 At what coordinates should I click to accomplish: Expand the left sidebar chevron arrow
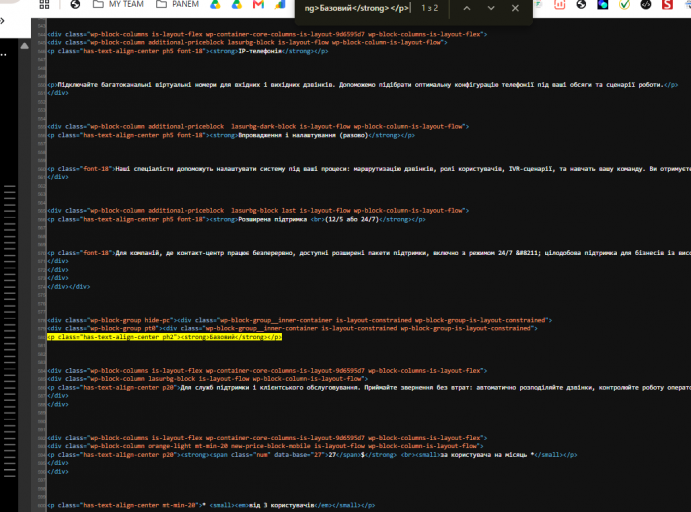(x=3, y=21)
